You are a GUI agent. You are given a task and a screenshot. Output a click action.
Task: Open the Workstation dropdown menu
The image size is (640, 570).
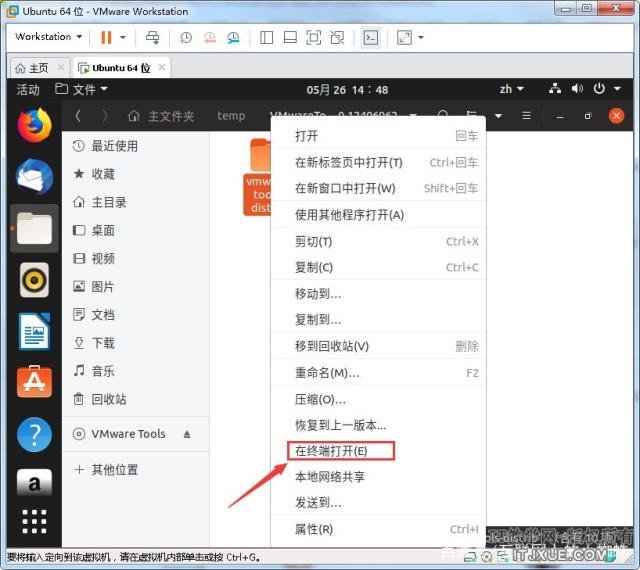tap(49, 37)
